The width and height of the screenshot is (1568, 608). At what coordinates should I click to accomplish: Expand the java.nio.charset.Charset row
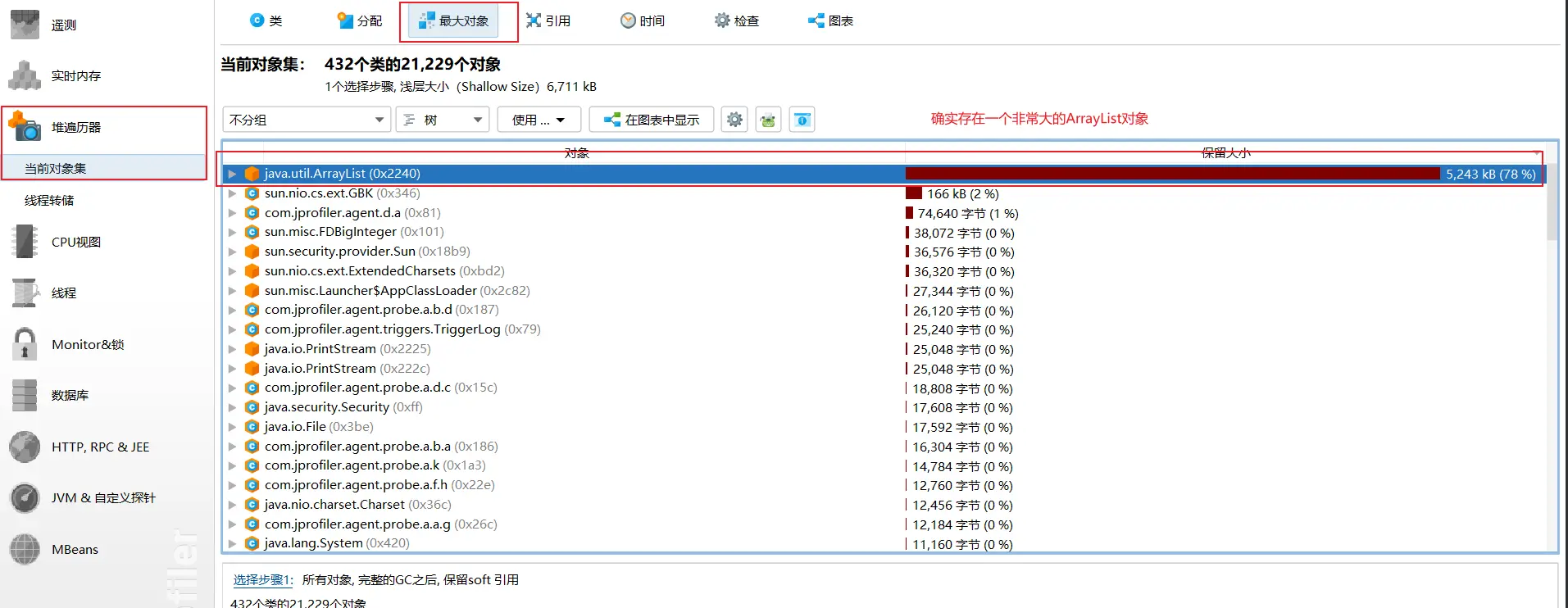click(x=233, y=505)
